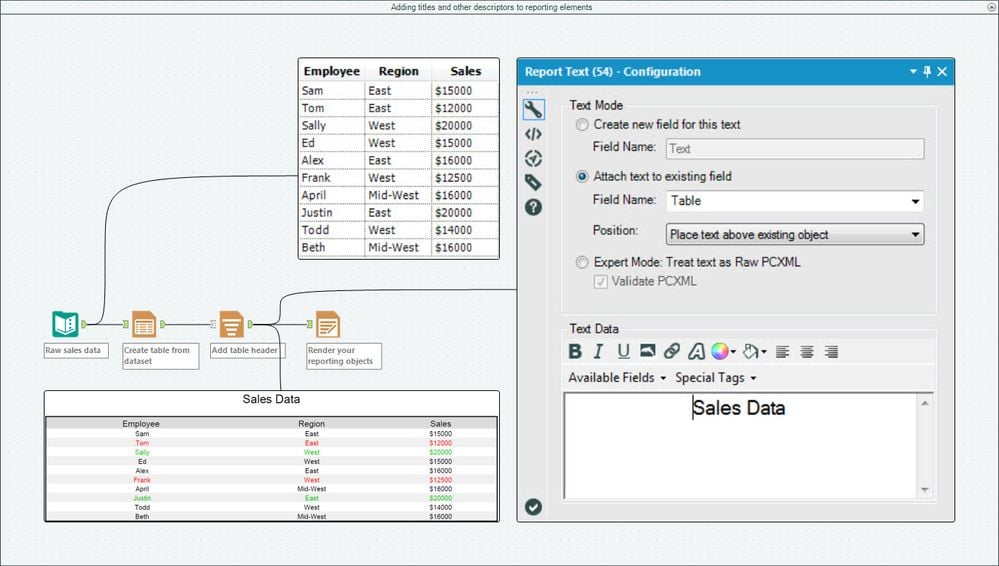Screen dimensions: 999x566
Task: Click the Sales column header in top table
Action: (x=465, y=71)
